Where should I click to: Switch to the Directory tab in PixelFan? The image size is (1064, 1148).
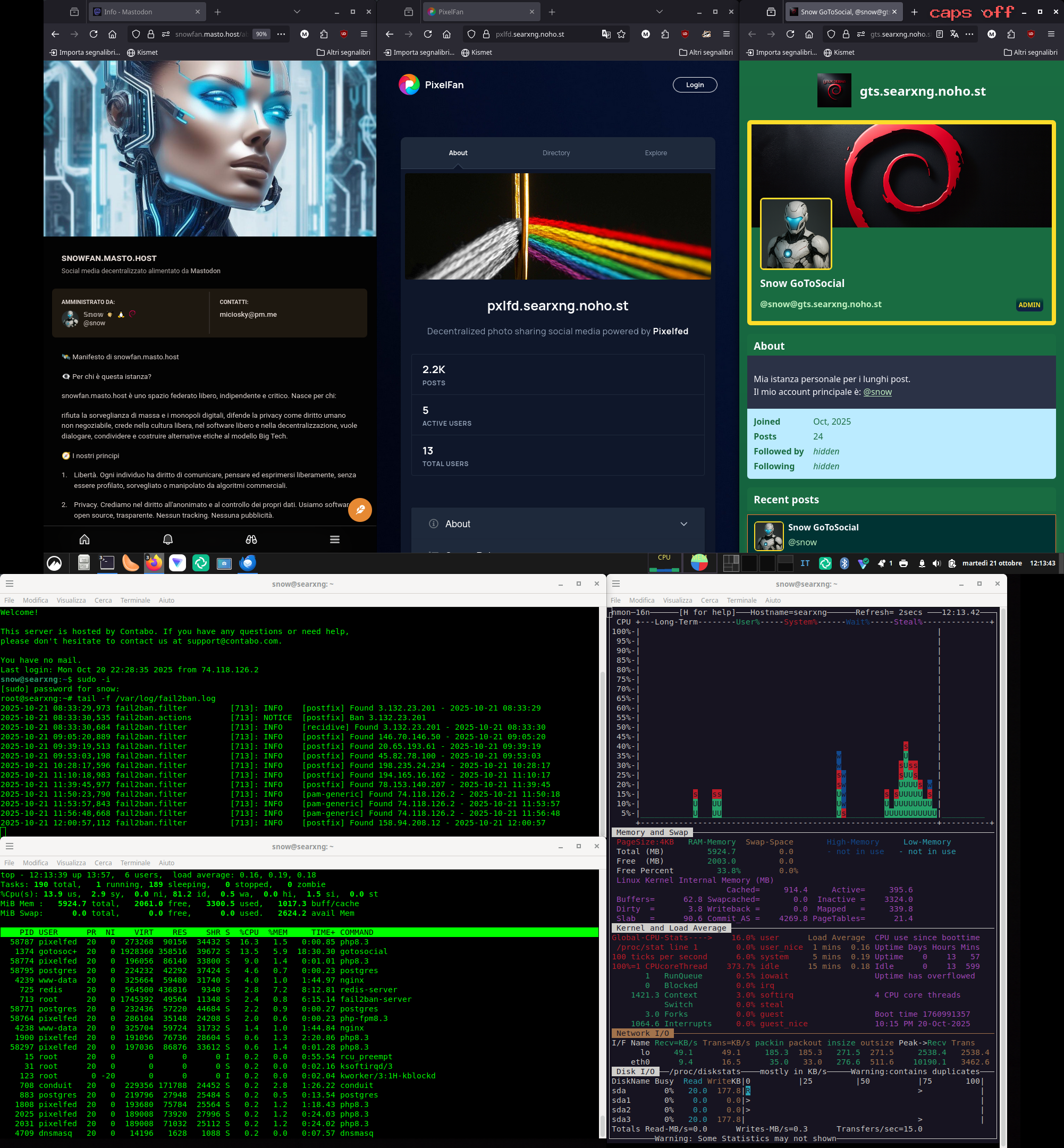pos(555,153)
